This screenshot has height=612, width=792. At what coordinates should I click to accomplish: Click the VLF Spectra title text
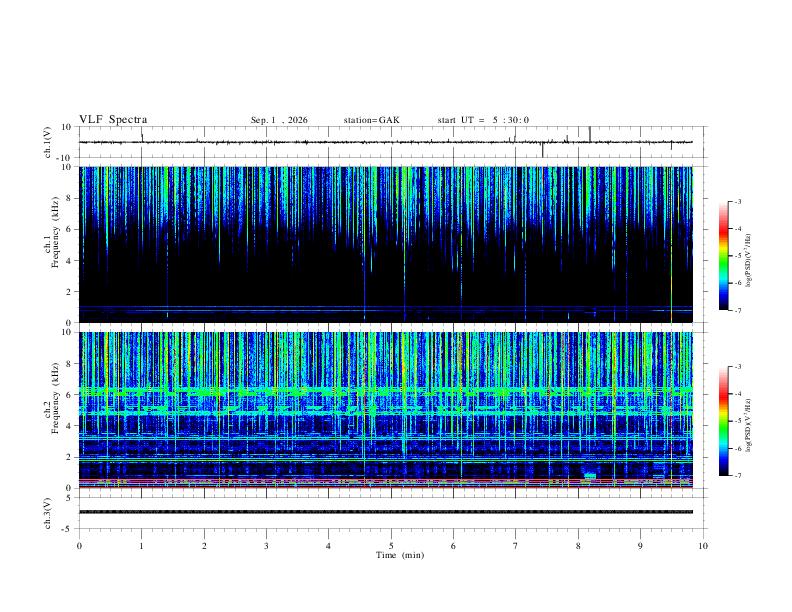113,120
